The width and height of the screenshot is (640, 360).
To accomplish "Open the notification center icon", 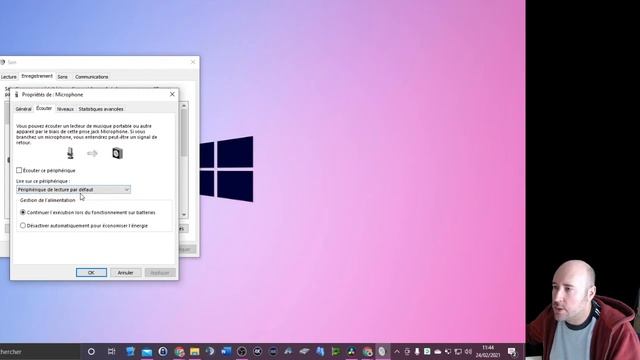I will [512, 351].
